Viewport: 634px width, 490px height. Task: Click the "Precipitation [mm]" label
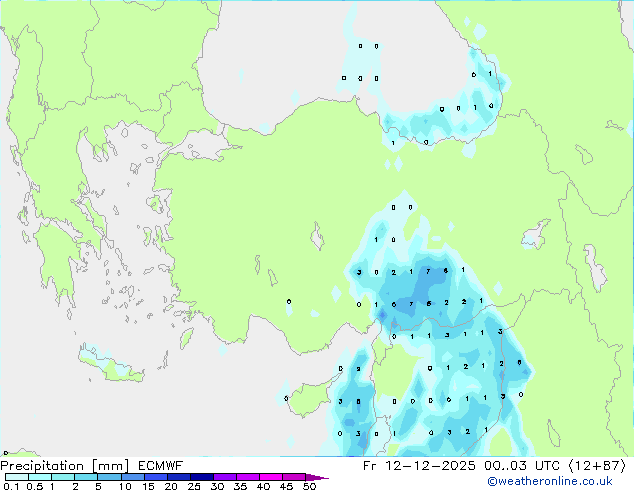coord(65,466)
